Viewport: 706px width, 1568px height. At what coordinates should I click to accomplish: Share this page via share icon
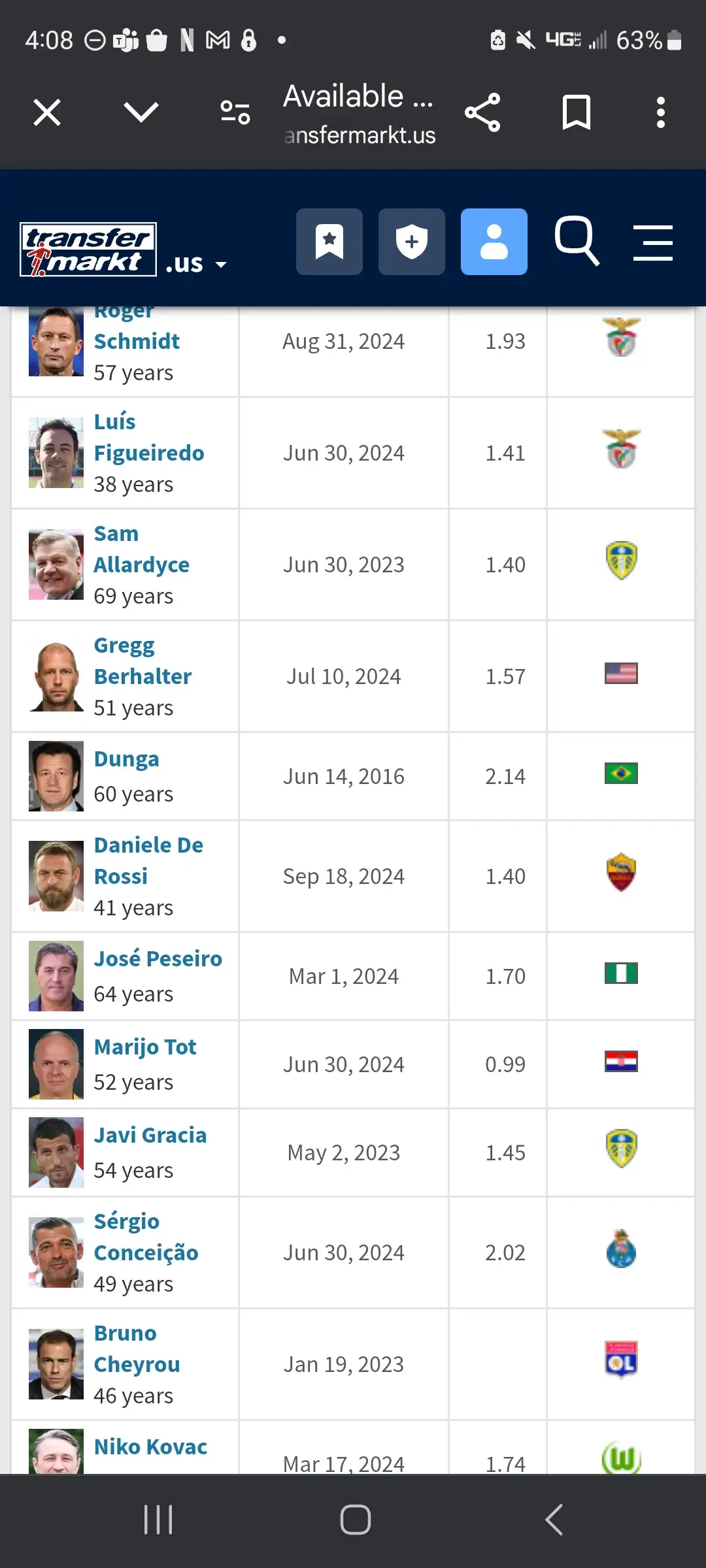click(482, 112)
